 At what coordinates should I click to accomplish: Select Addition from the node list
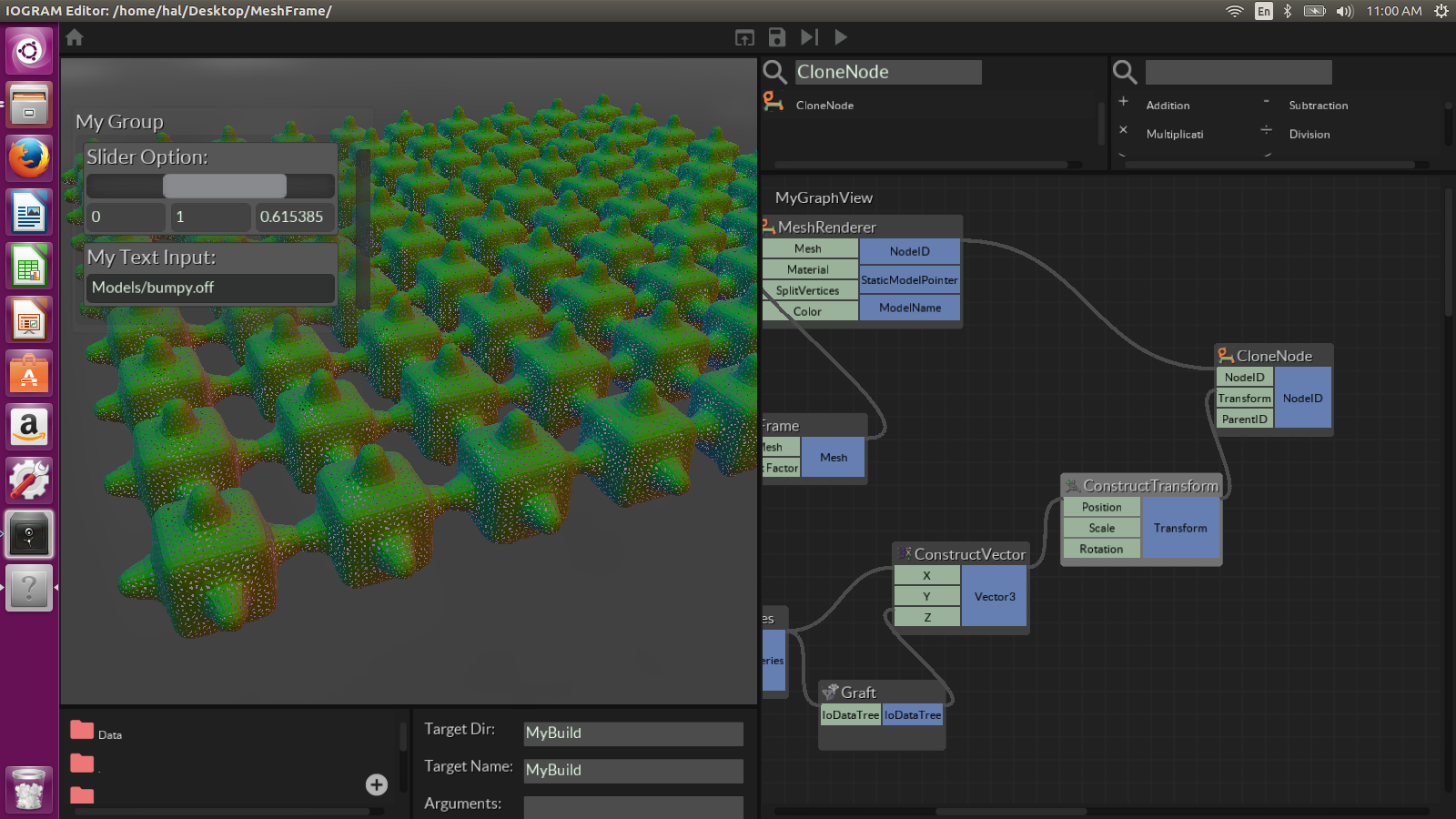1168,106
